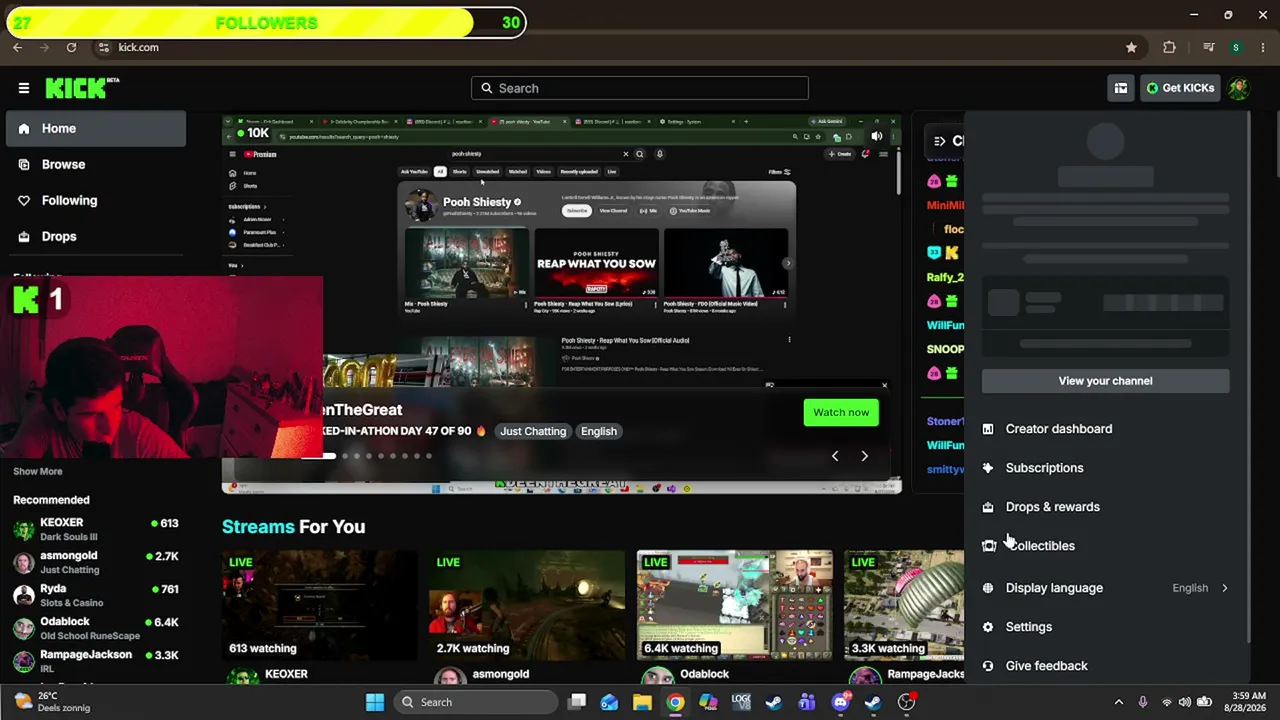
Task: Open Odablock stream thumbnail 6.4K watching
Action: [735, 605]
